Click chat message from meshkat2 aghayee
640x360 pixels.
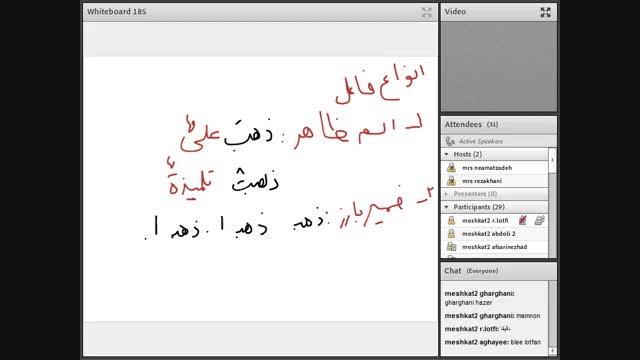[493, 342]
